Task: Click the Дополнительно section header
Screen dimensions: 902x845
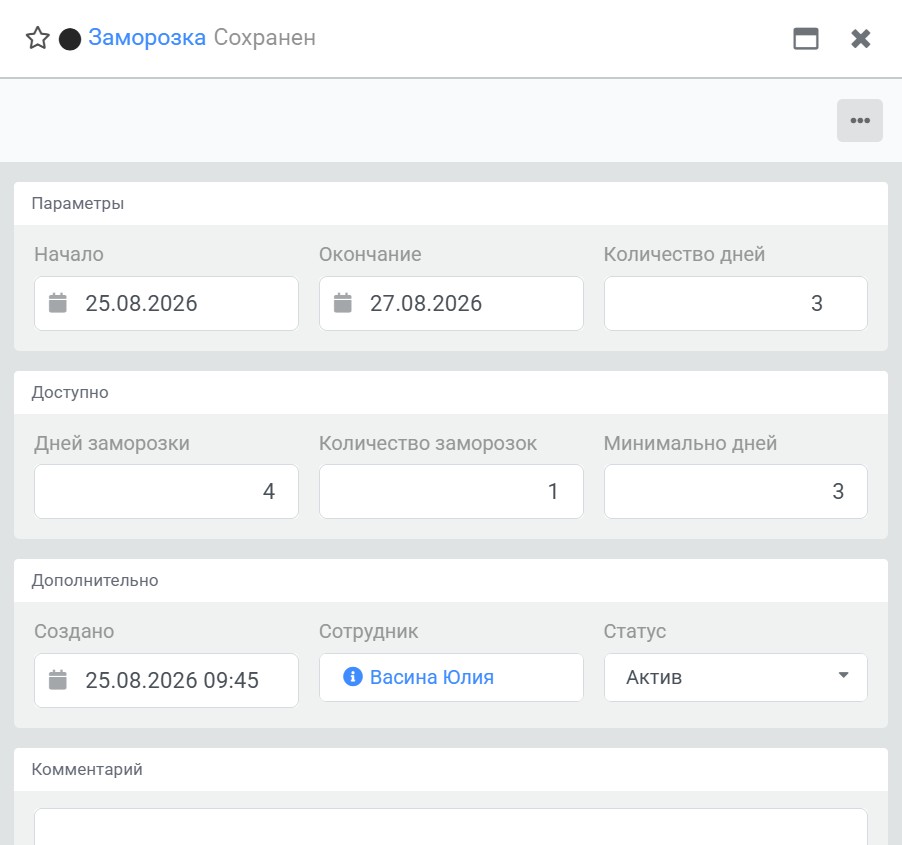Action: [x=451, y=580]
